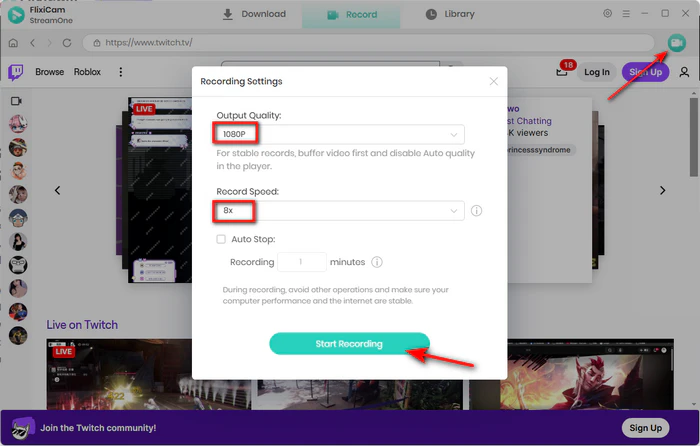
Task: Switch to the Record tab
Action: click(351, 15)
